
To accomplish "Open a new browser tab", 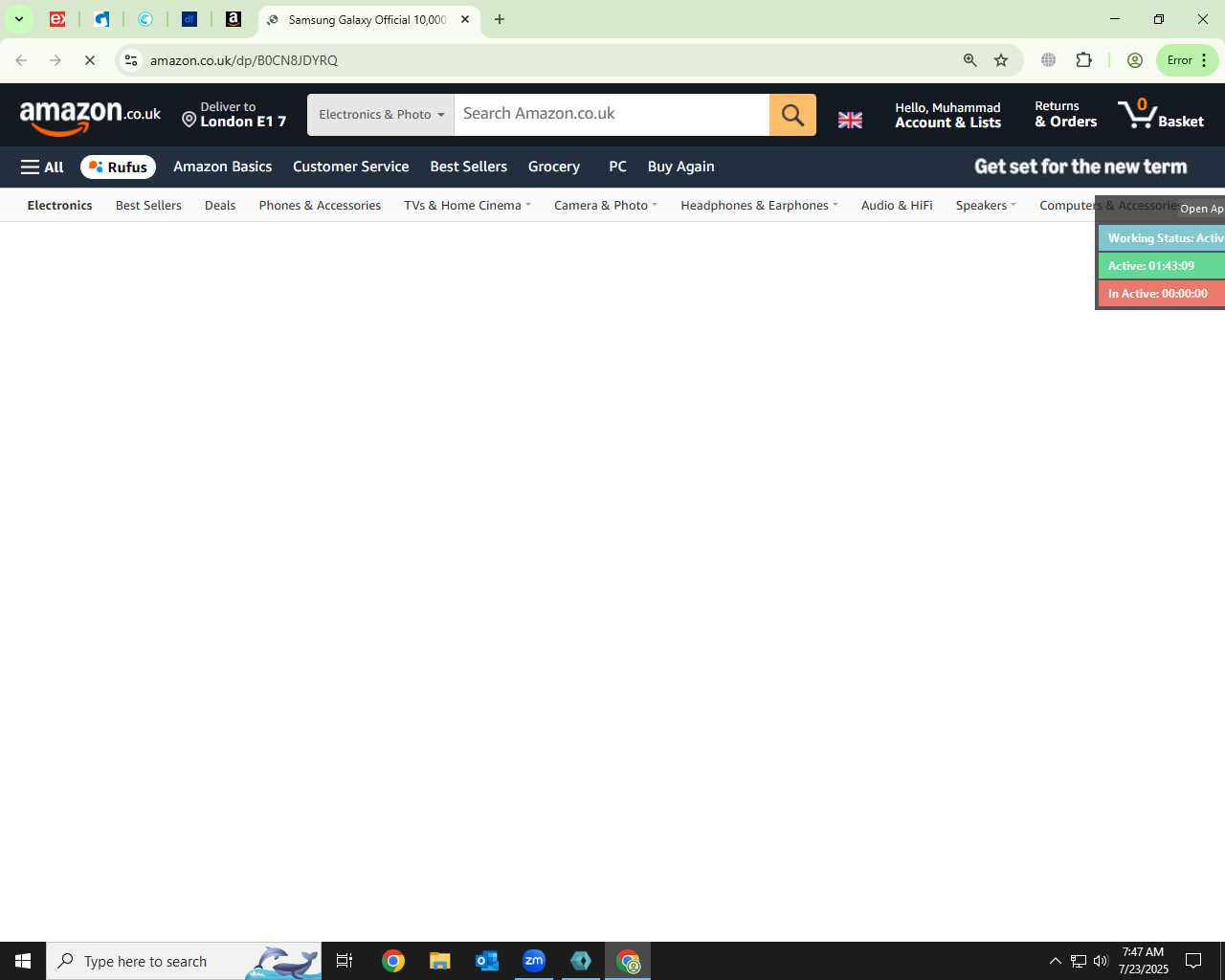I will tap(500, 19).
